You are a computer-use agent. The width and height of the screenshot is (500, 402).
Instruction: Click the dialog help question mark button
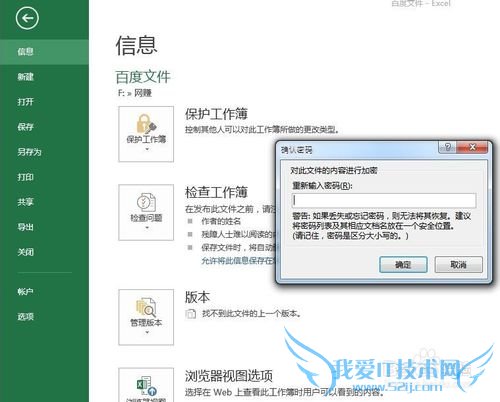point(448,147)
